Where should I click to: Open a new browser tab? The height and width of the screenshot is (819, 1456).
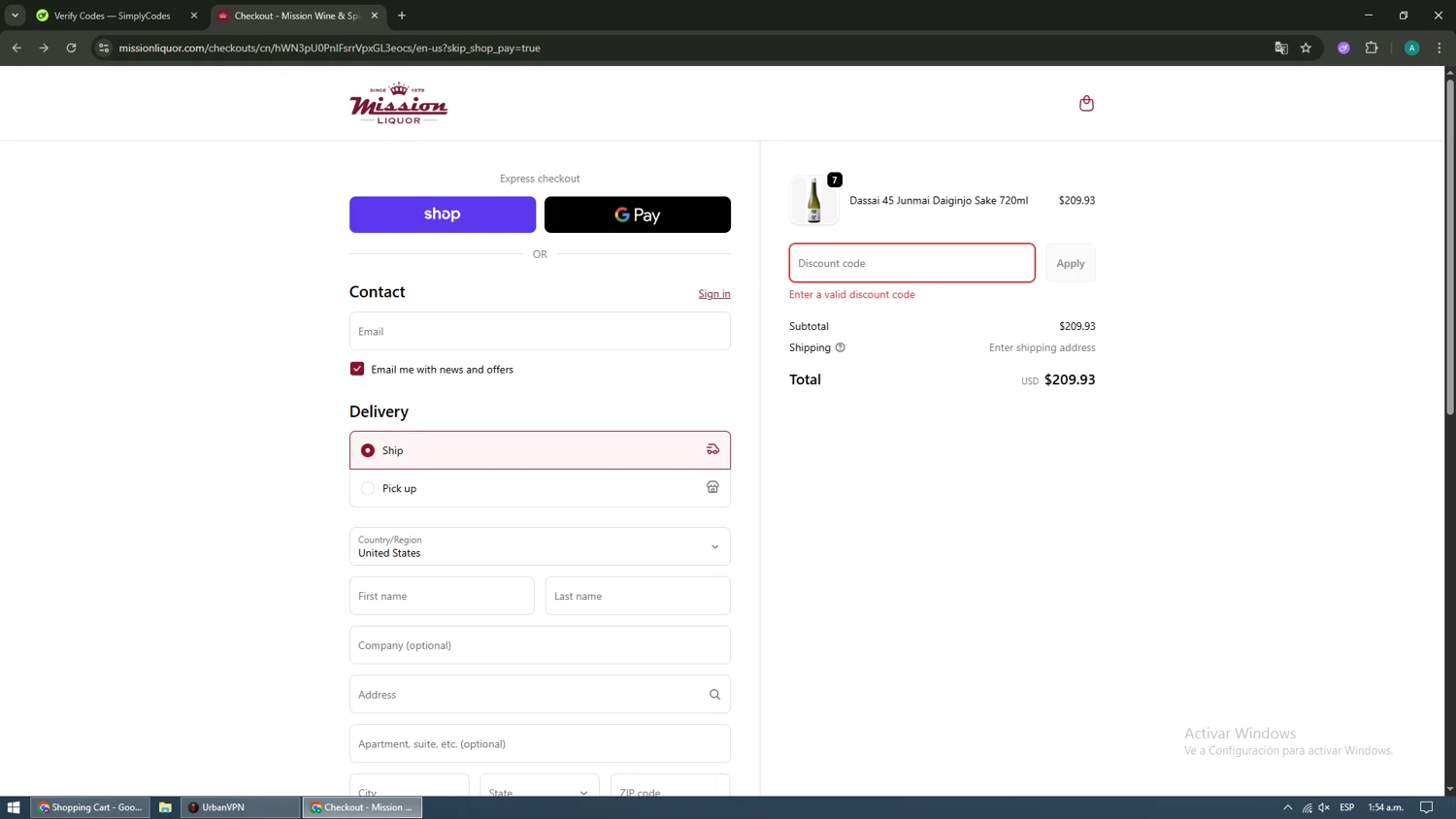(402, 16)
